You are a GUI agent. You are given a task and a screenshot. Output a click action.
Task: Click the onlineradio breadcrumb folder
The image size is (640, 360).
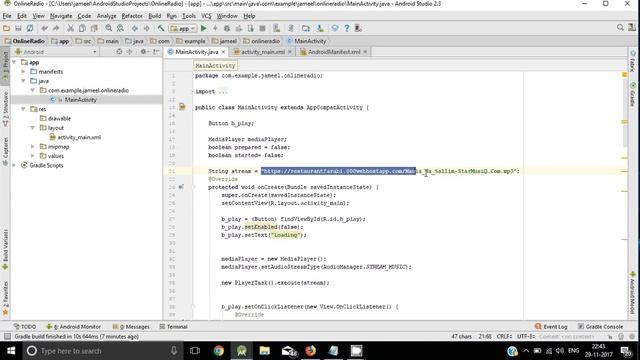tap(262, 41)
